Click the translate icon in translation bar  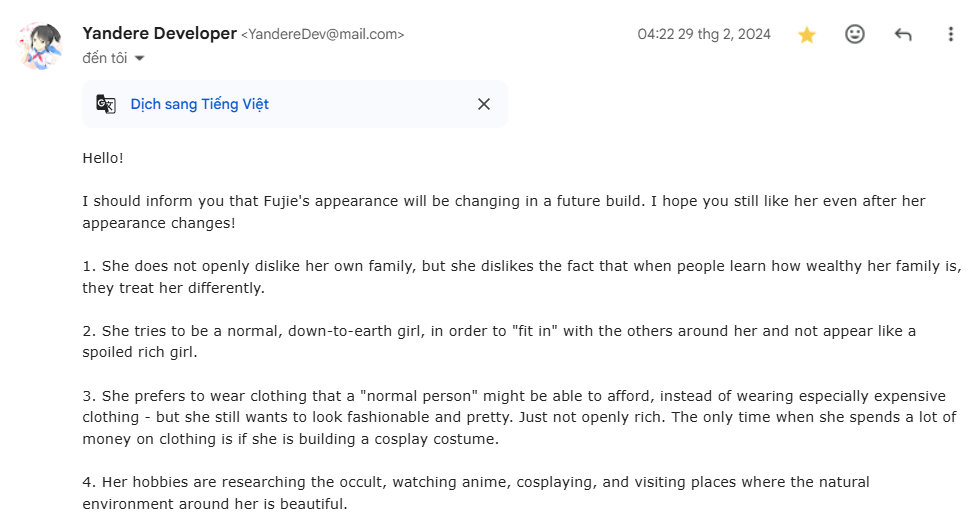click(x=106, y=104)
